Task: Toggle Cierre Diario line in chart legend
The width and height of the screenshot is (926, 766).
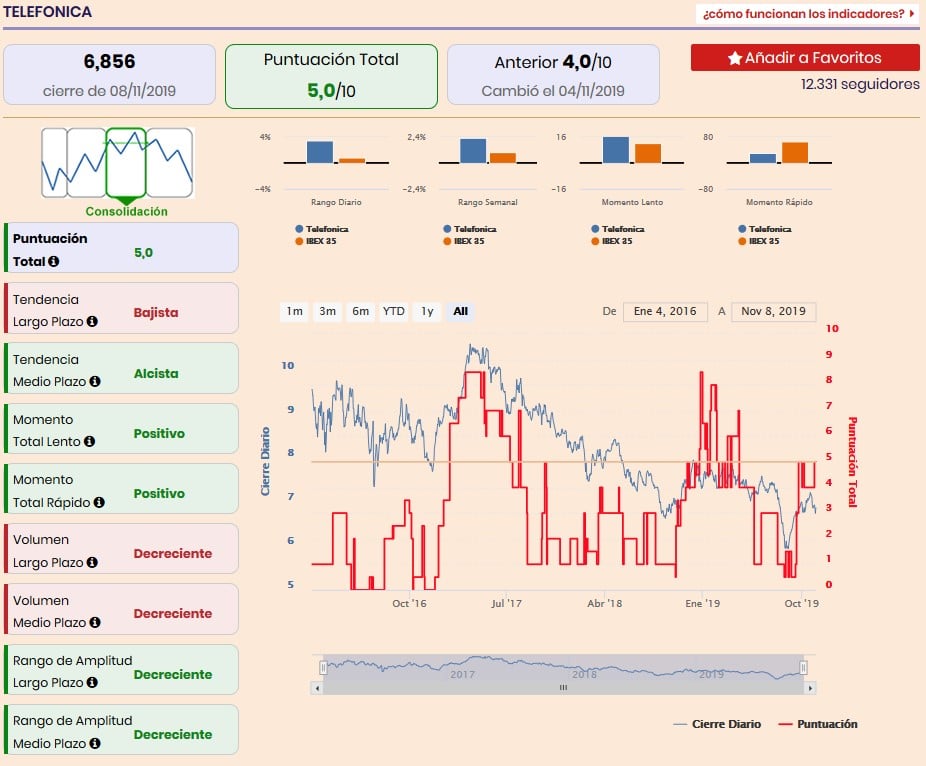Action: [x=718, y=724]
